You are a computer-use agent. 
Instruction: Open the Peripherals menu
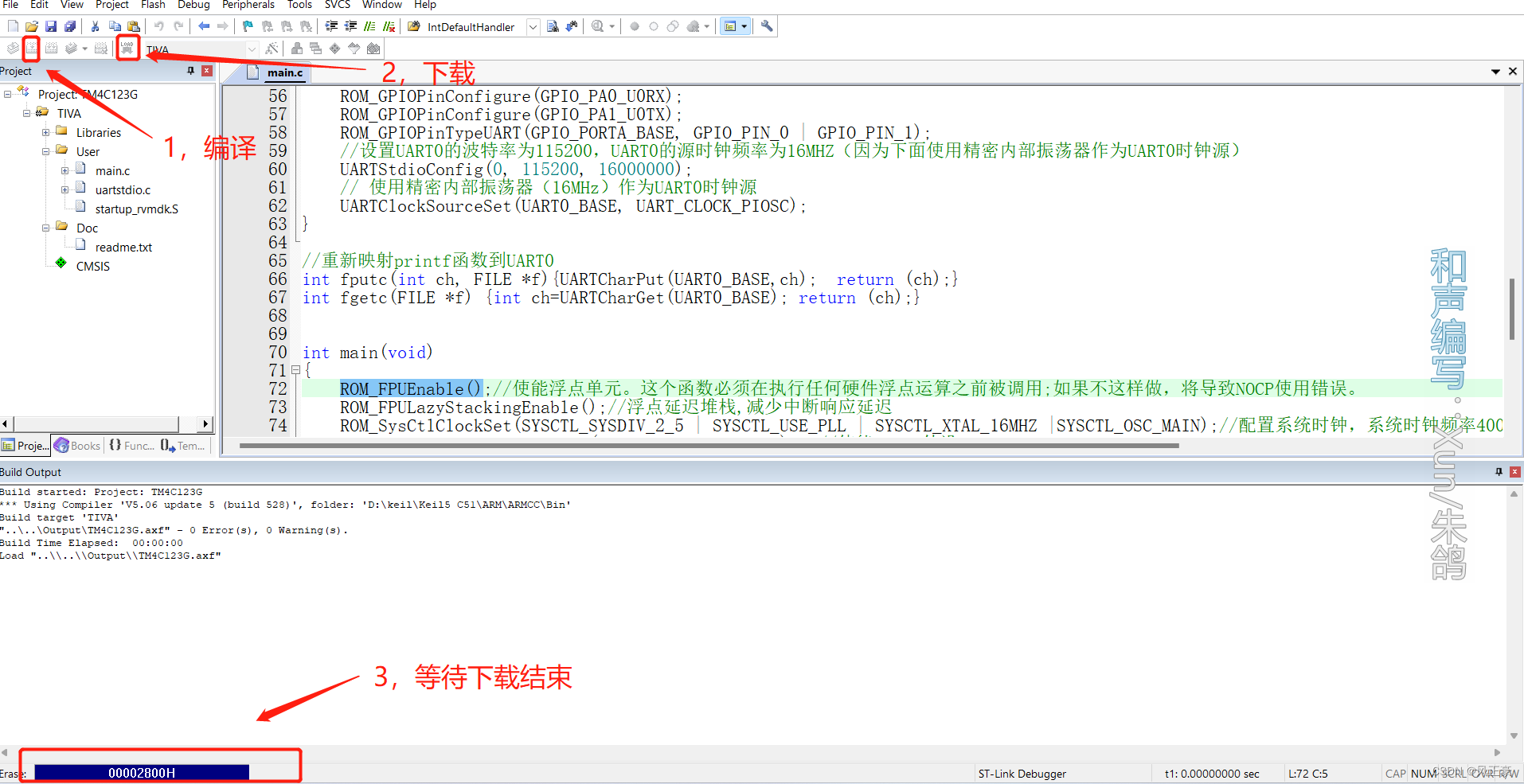248,5
